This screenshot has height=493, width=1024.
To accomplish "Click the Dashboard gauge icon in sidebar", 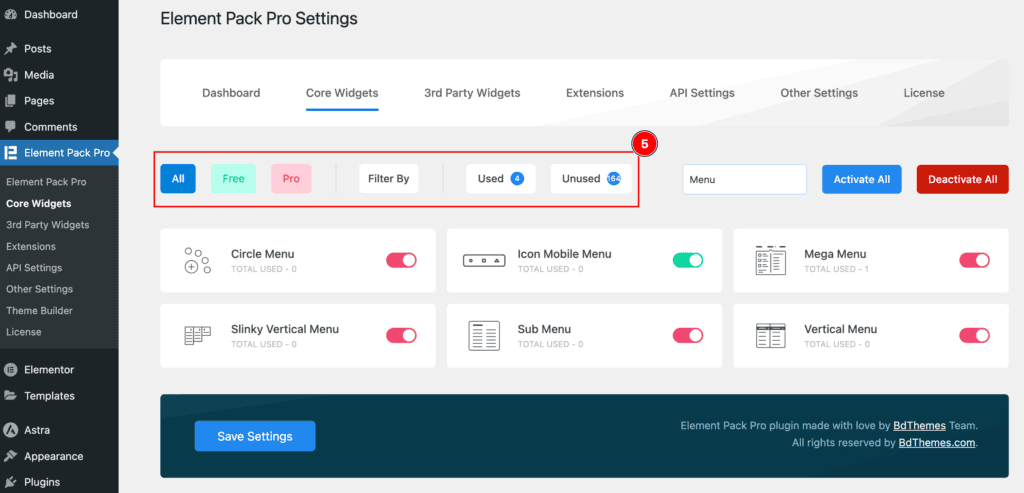I will coord(10,14).
